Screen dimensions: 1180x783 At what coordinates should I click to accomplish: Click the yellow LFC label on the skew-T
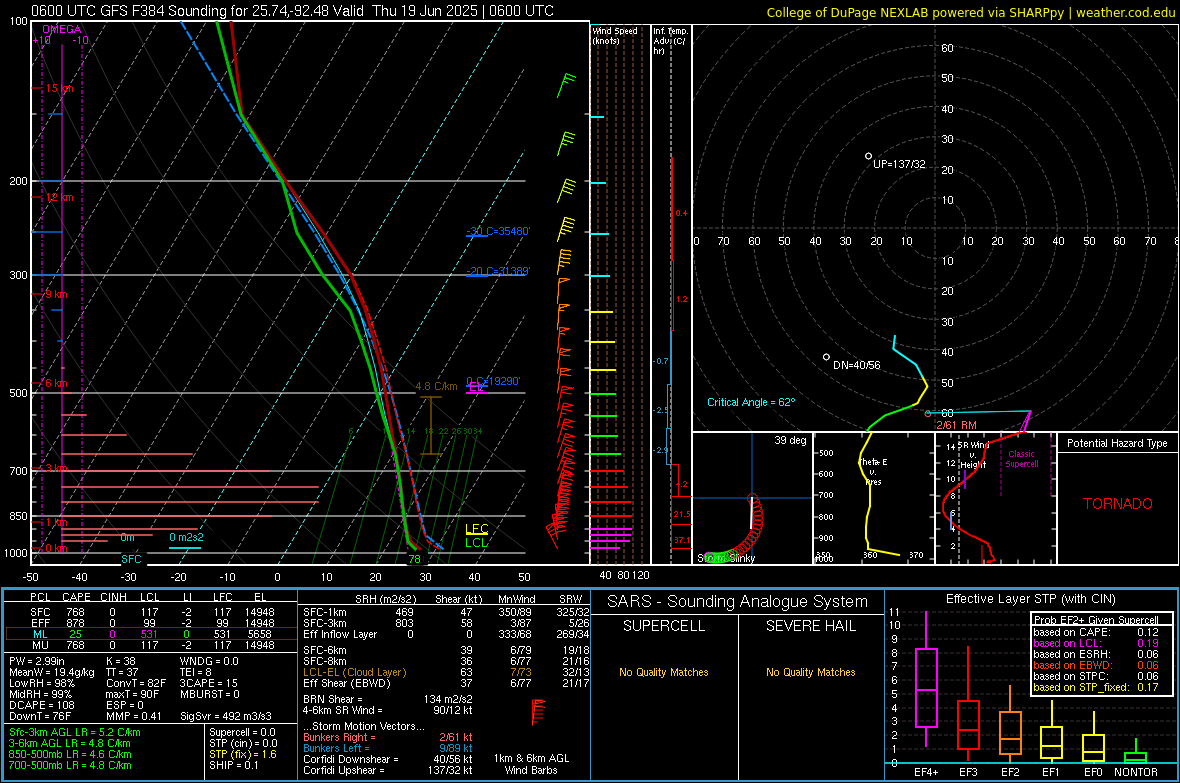click(x=476, y=529)
